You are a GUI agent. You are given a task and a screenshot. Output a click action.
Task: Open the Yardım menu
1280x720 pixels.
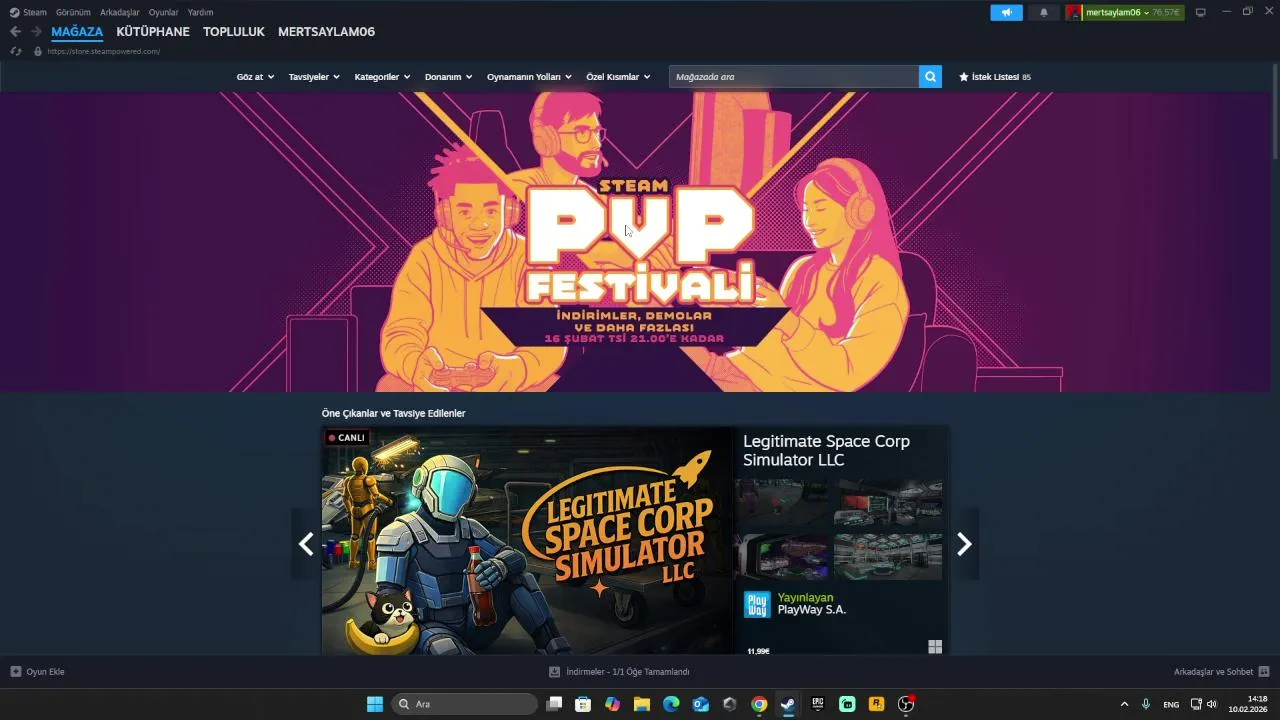tap(200, 12)
